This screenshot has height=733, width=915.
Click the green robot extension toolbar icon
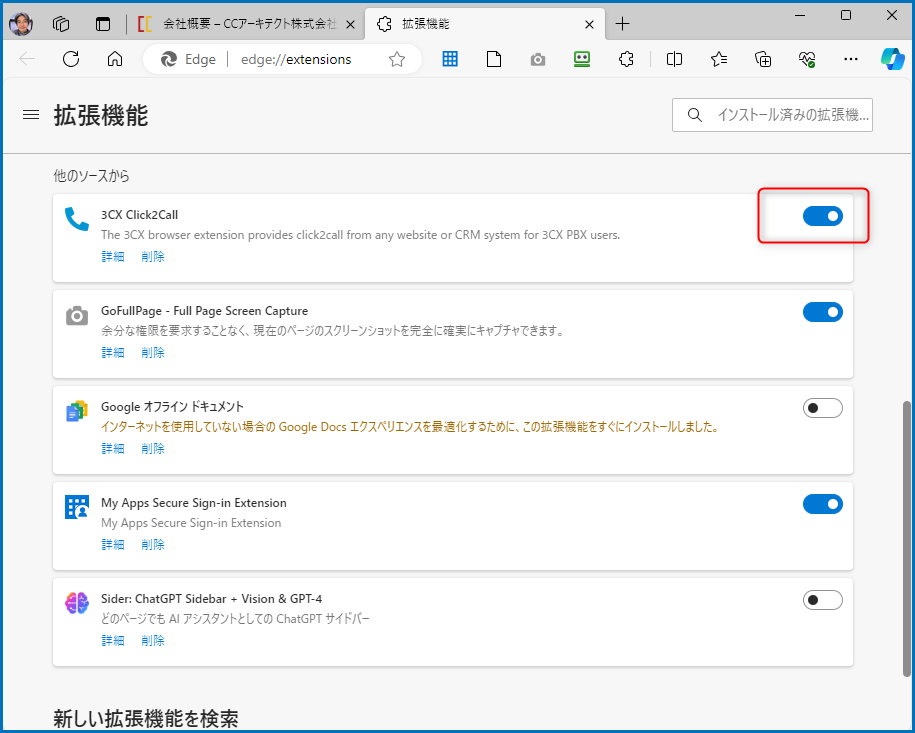click(582, 59)
